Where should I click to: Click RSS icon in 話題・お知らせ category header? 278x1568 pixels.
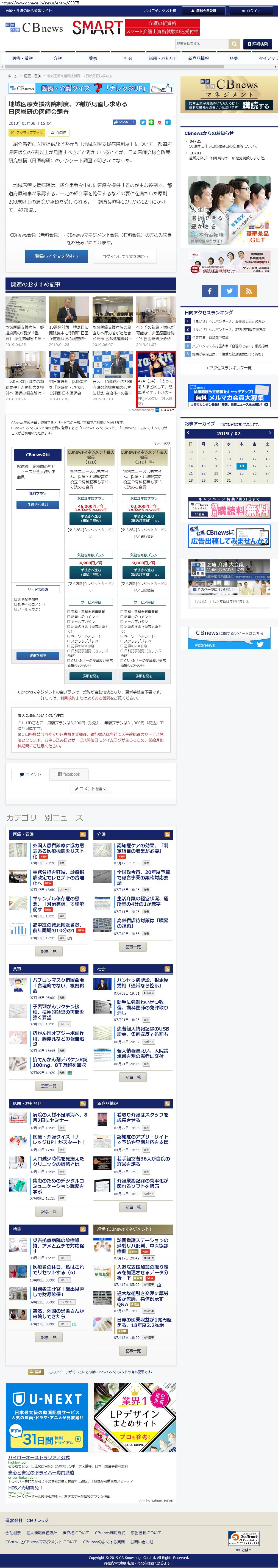pyautogui.click(x=83, y=1104)
